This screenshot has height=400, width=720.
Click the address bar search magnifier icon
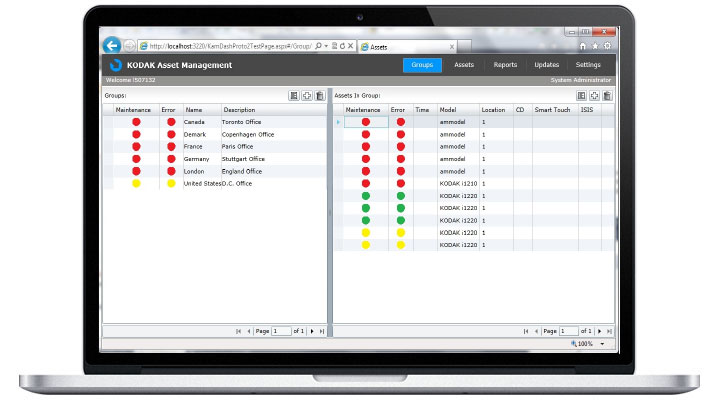[x=318, y=46]
